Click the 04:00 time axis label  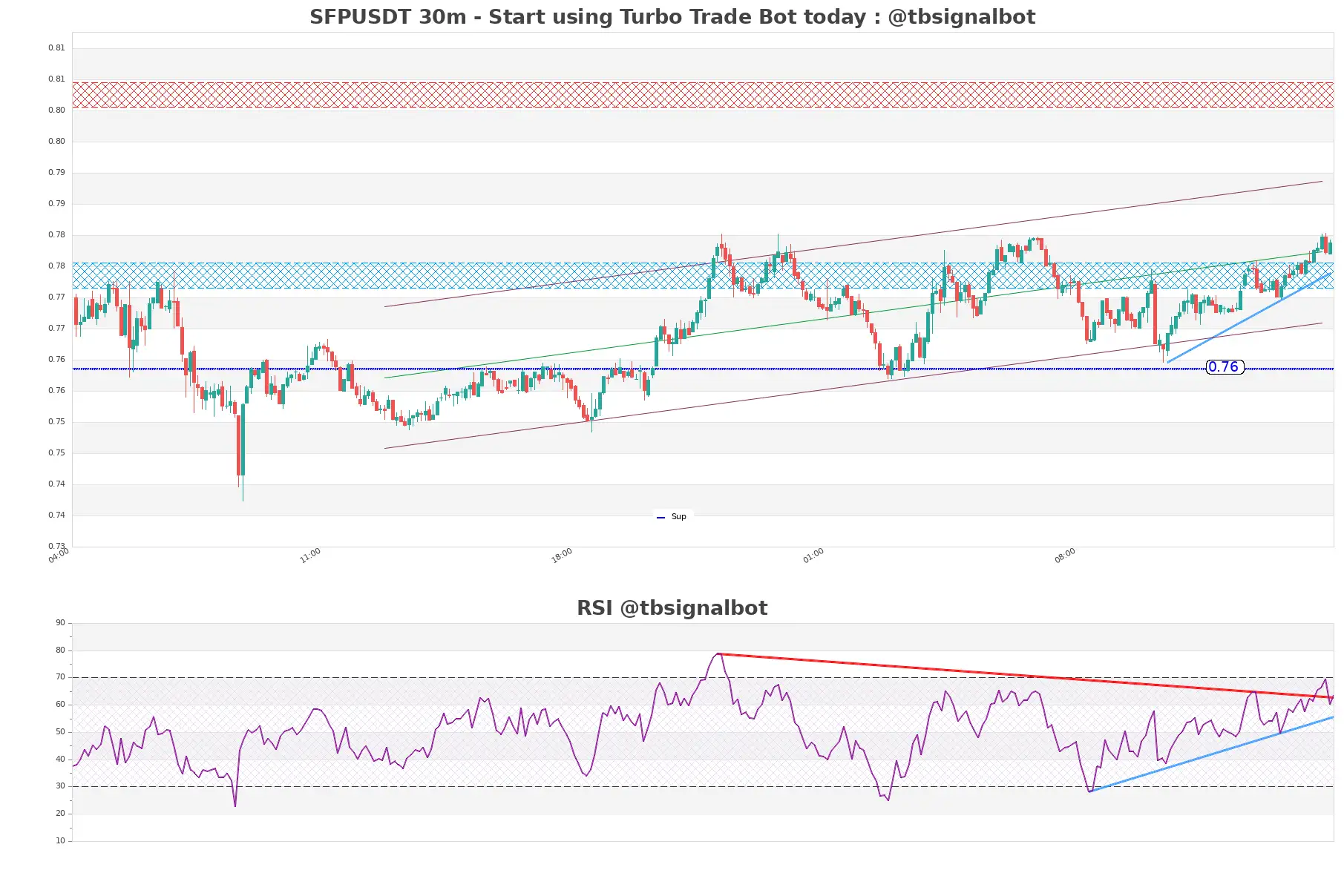59,556
